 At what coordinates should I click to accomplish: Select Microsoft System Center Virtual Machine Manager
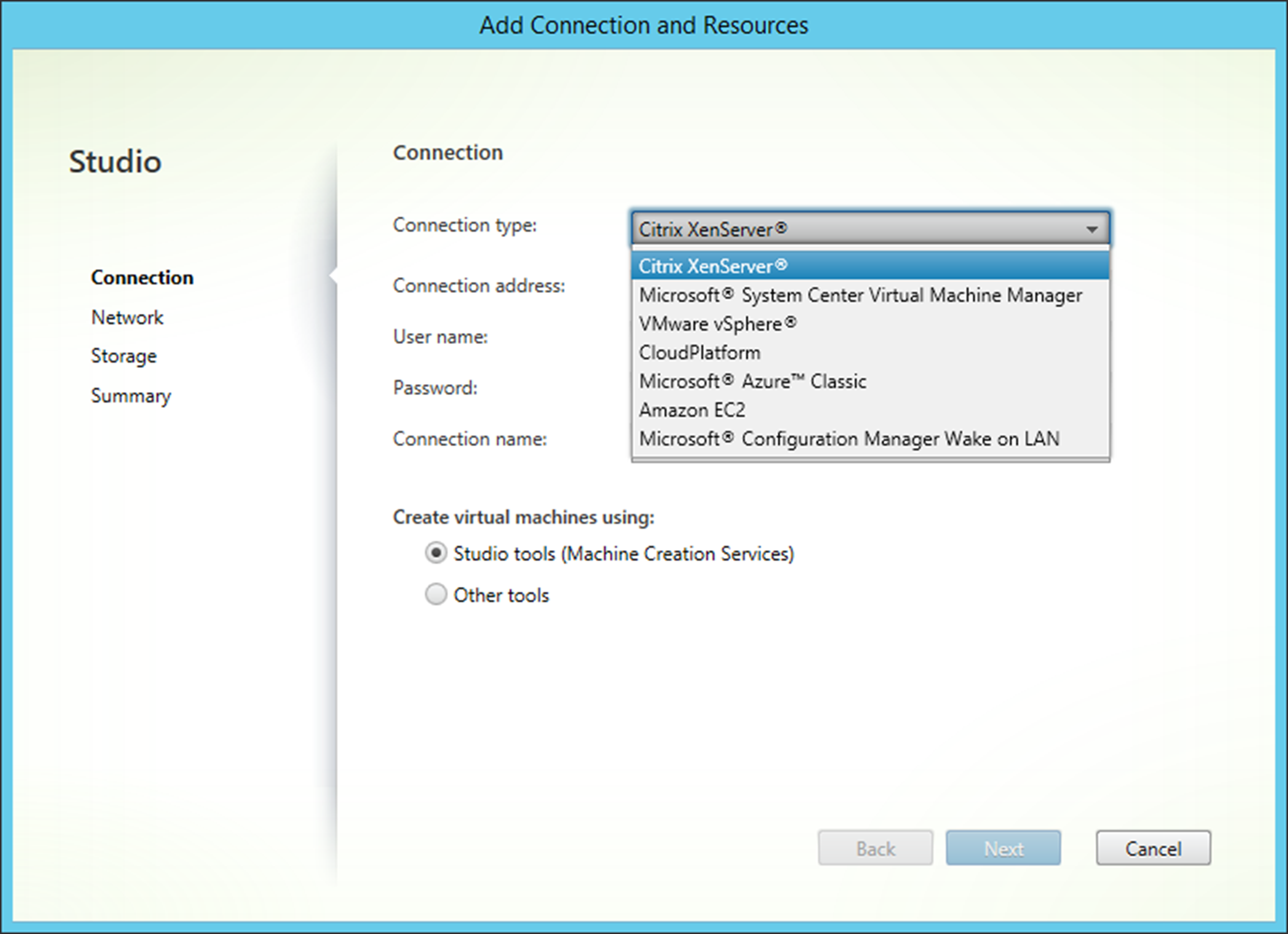tap(870, 295)
